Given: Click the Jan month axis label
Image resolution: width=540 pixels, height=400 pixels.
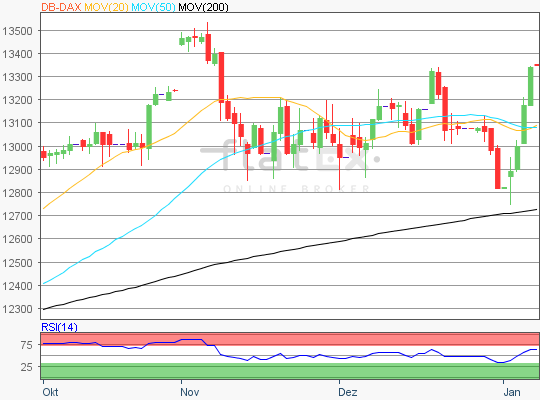Looking at the screenshot, I should click(512, 392).
